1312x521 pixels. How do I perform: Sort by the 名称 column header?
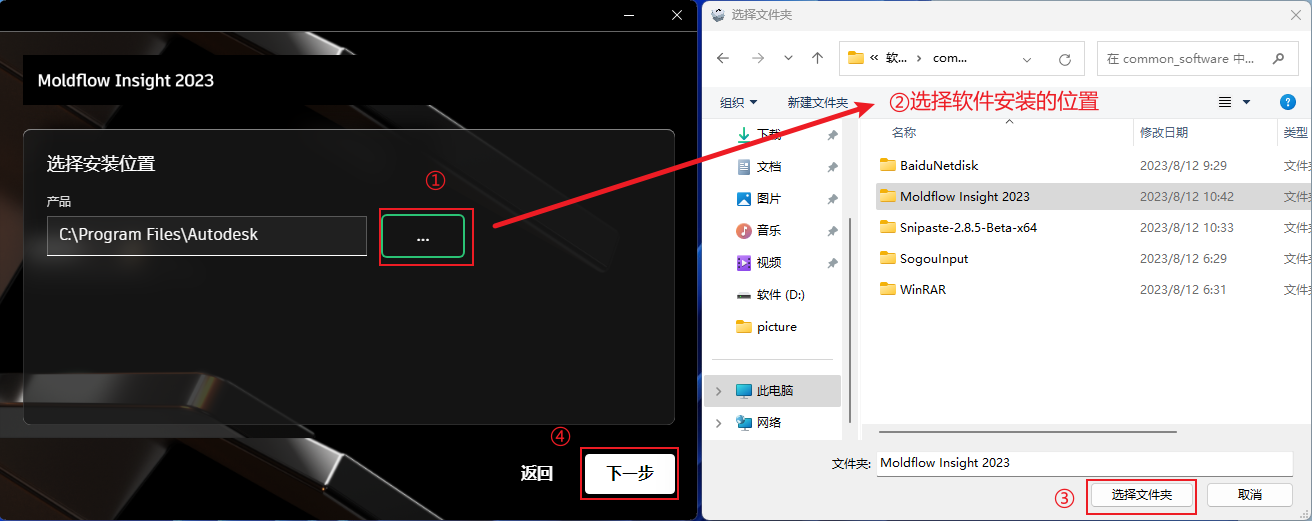tap(903, 132)
